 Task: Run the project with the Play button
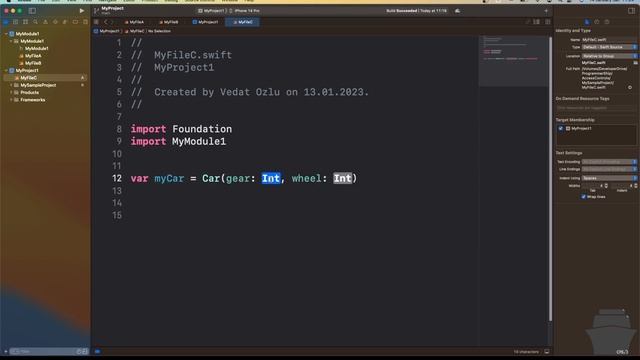82,11
